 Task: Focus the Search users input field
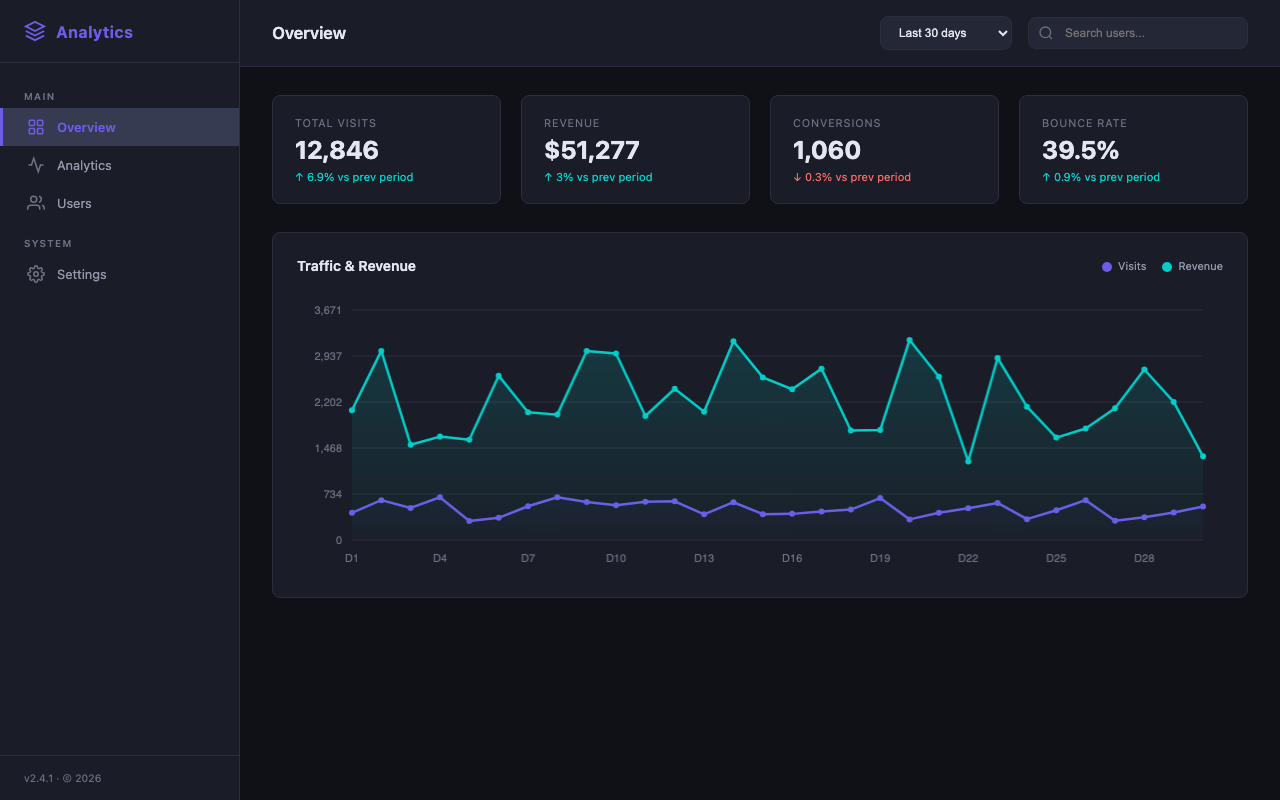(x=1138, y=33)
